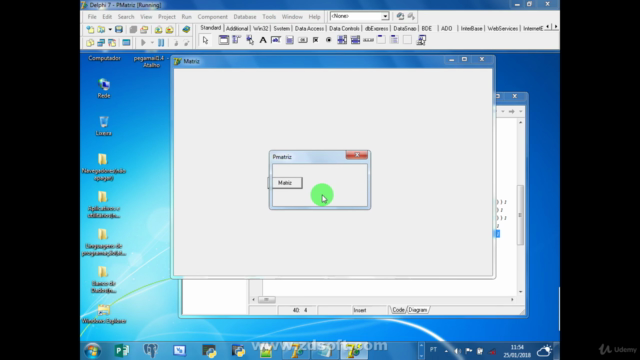Click the code editor vertical scrollbar thumb
Screen dimensions: 640x360
520,215
